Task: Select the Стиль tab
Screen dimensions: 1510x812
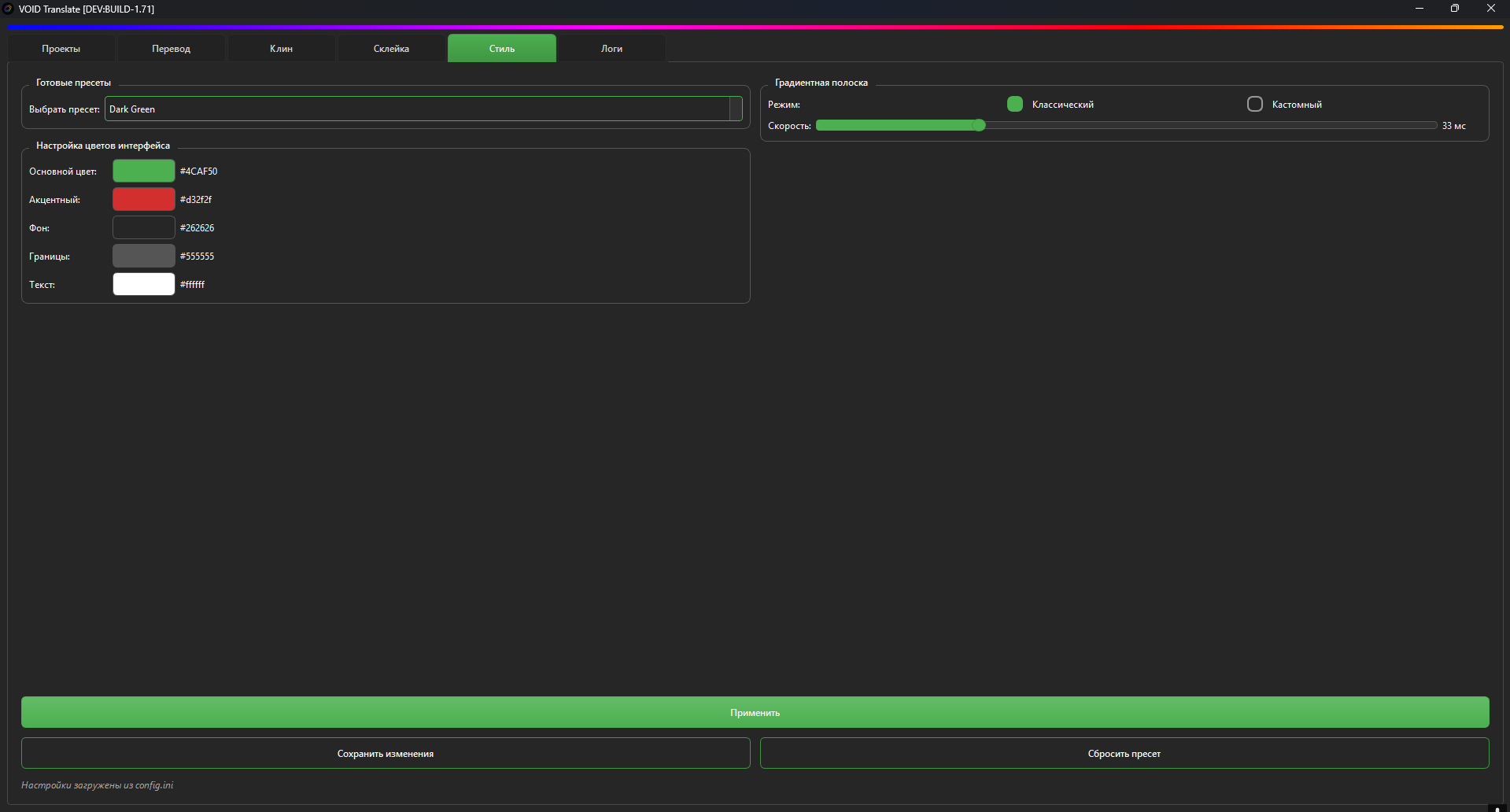Action: (502, 49)
